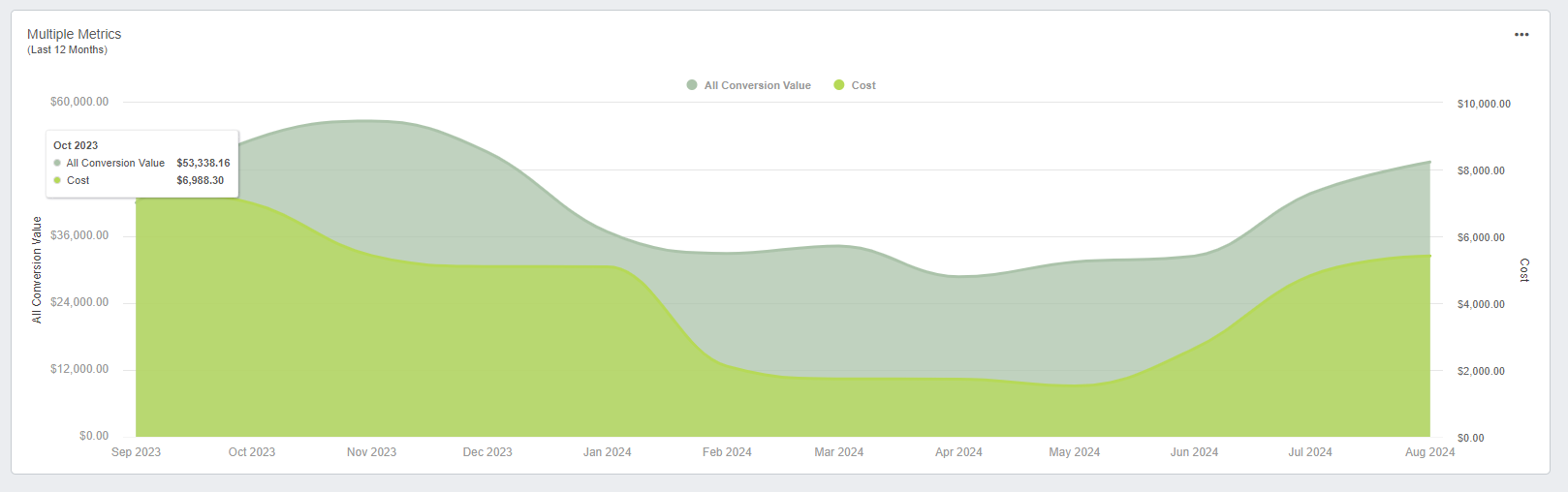This screenshot has width=1568, height=492.
Task: Select the May 2024 axis label
Action: pyautogui.click(x=1075, y=452)
